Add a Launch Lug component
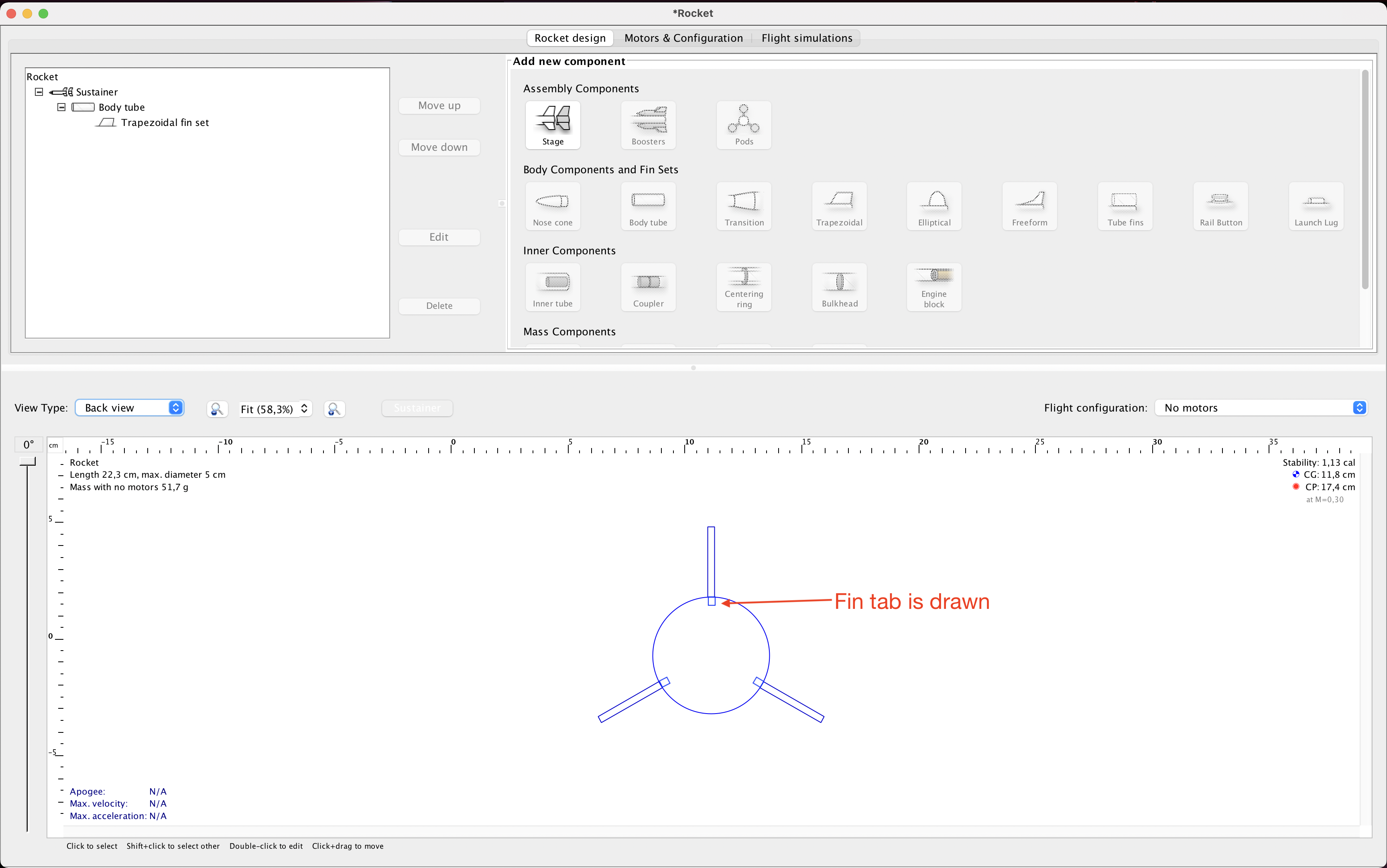Viewport: 1387px width, 868px height. tap(1316, 206)
